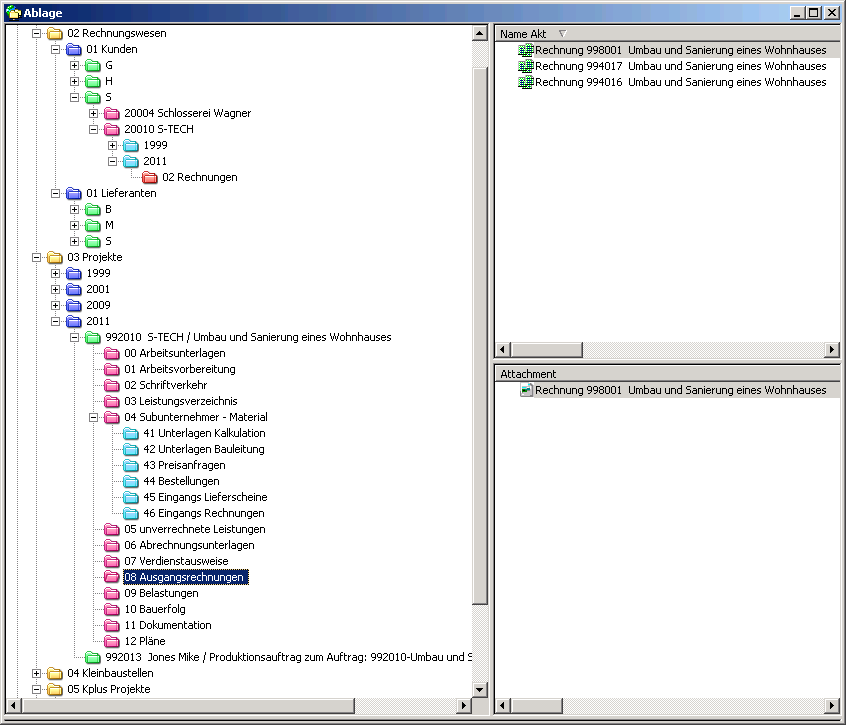Screen dimensions: 846x725
Task: Click the green folder icon of project 992010 S-TECH
Action: [x=93, y=338]
